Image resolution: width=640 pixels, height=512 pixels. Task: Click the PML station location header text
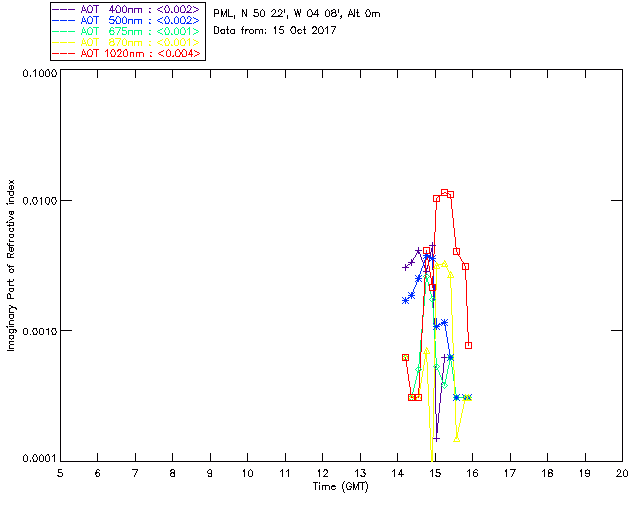pyautogui.click(x=297, y=14)
